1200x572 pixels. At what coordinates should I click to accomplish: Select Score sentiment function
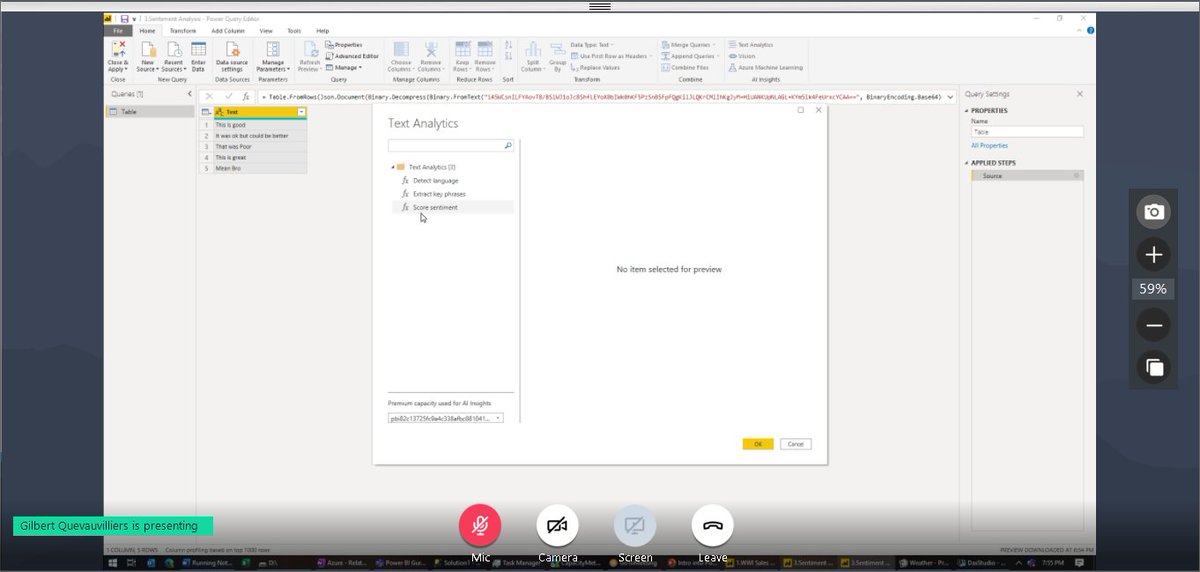[435, 207]
